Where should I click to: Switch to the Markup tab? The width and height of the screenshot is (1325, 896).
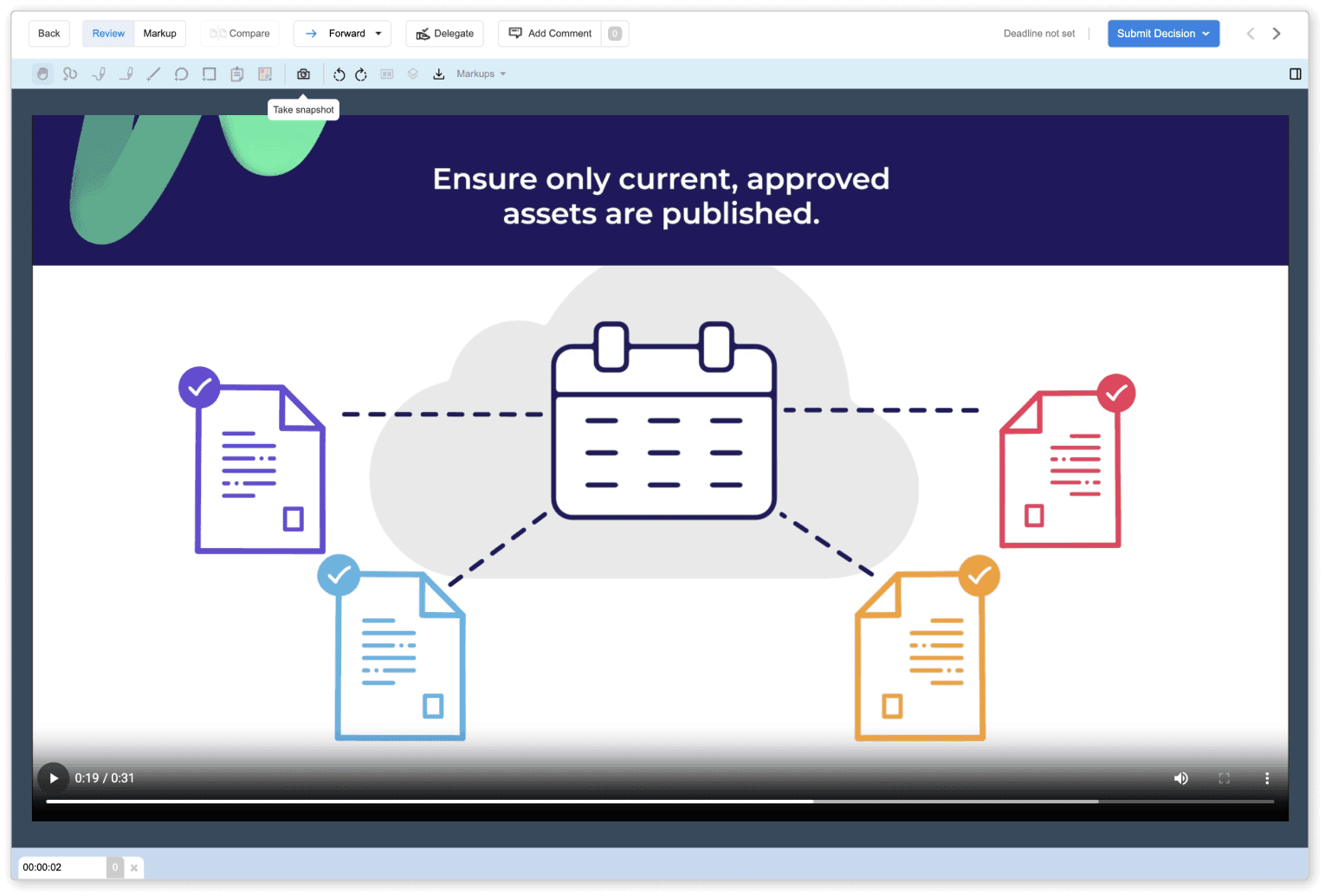click(159, 33)
